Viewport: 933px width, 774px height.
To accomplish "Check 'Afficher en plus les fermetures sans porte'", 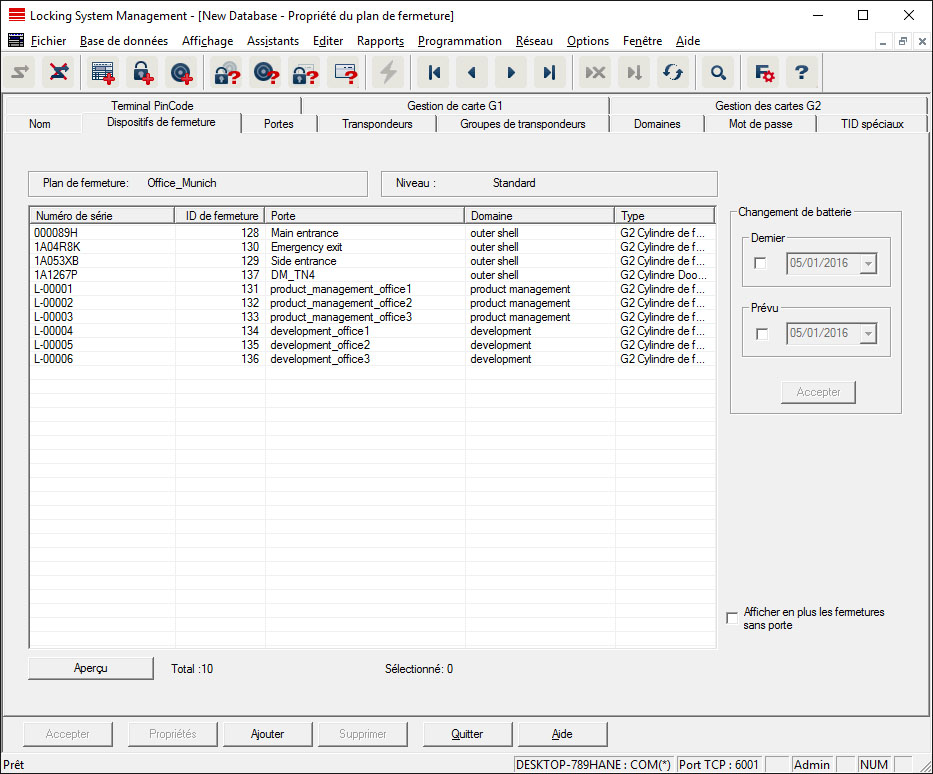I will 733,618.
